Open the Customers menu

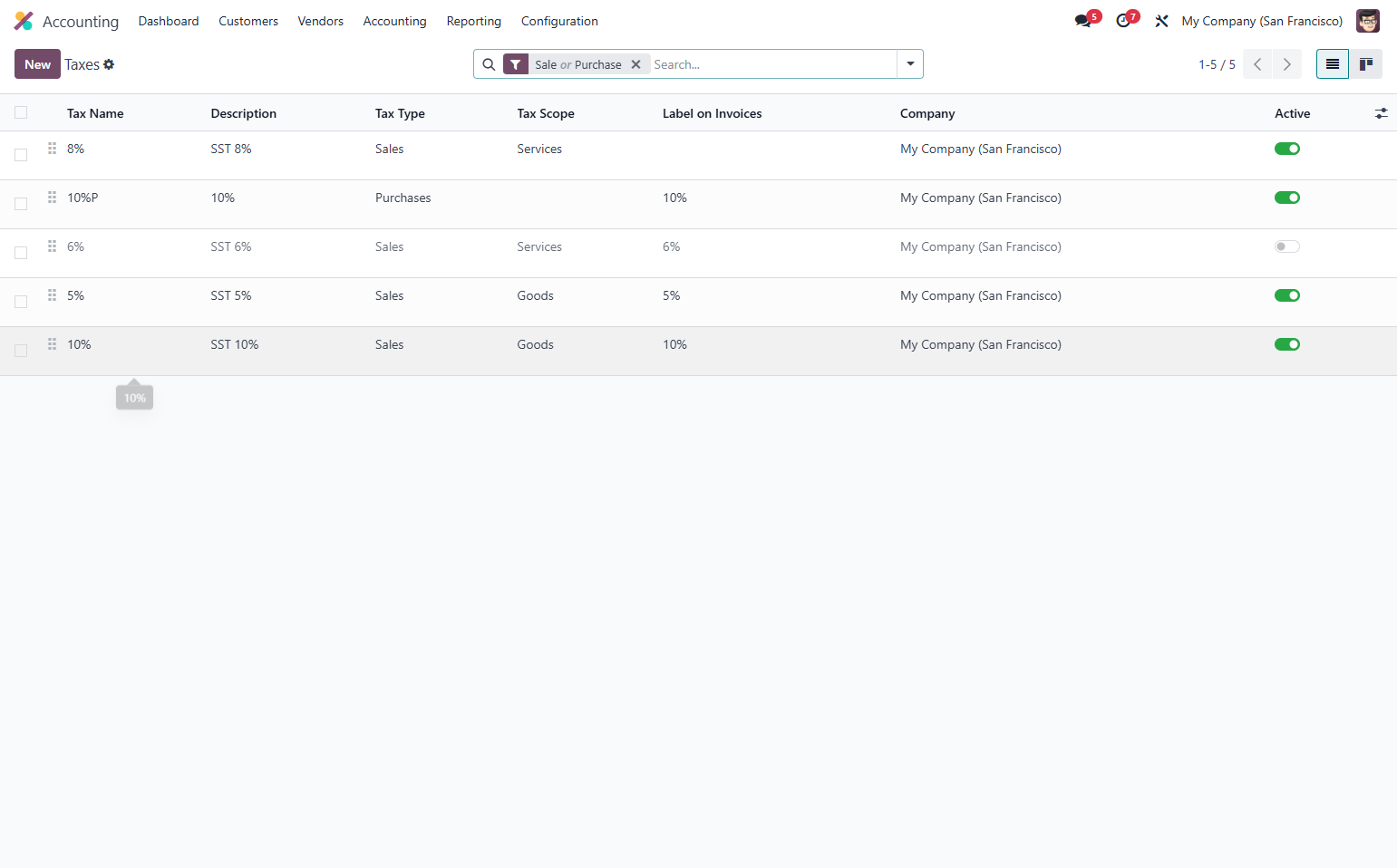click(248, 21)
